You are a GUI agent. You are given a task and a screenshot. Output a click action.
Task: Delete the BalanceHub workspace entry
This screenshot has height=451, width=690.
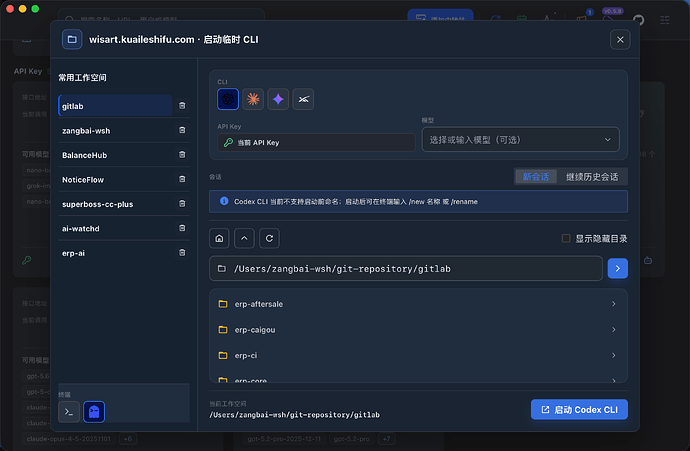click(x=182, y=155)
